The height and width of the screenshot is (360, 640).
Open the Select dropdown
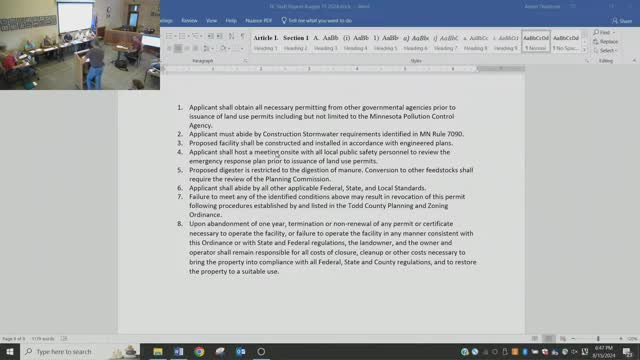click(605, 50)
